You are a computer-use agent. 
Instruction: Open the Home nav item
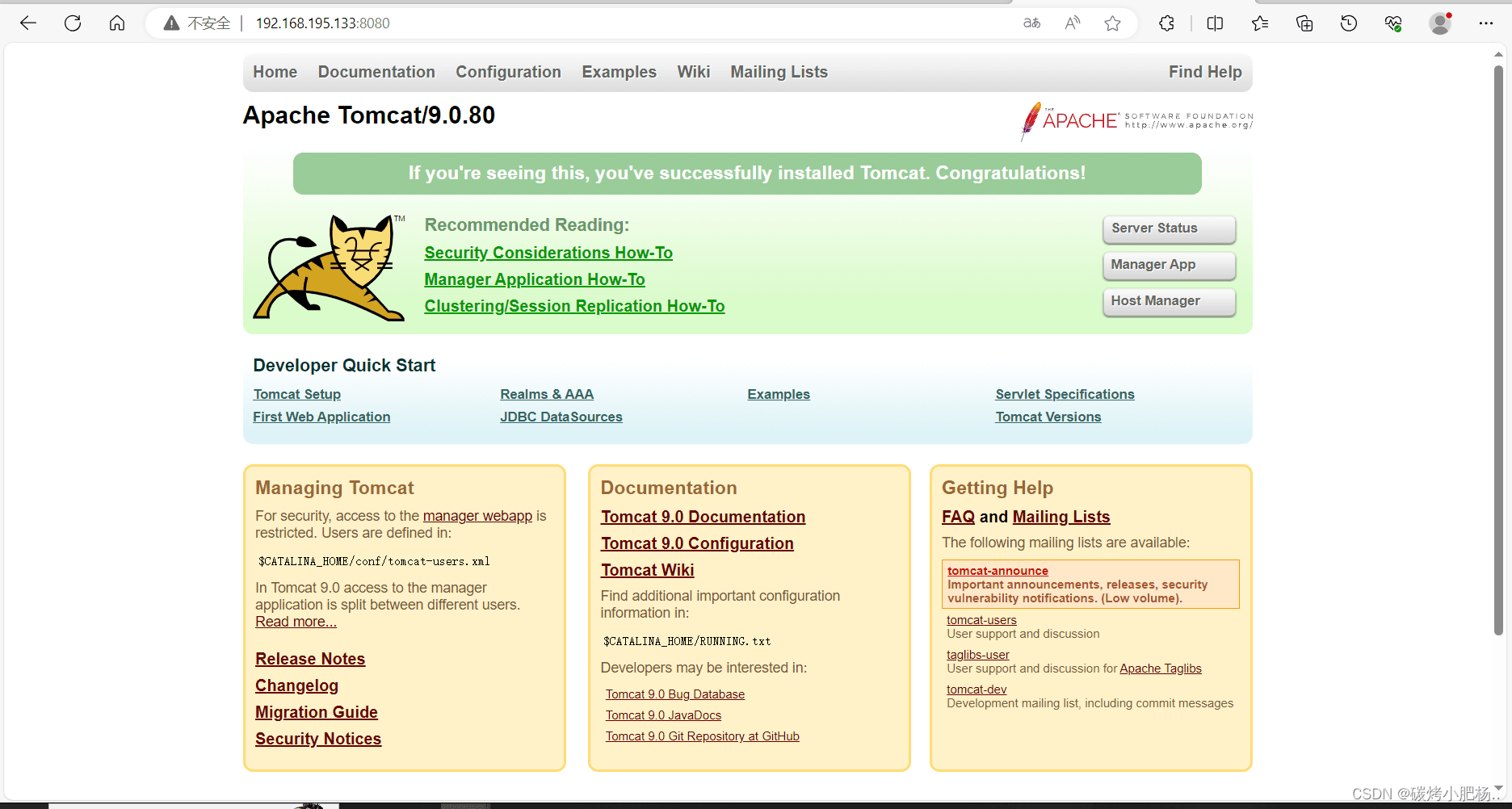pos(275,72)
